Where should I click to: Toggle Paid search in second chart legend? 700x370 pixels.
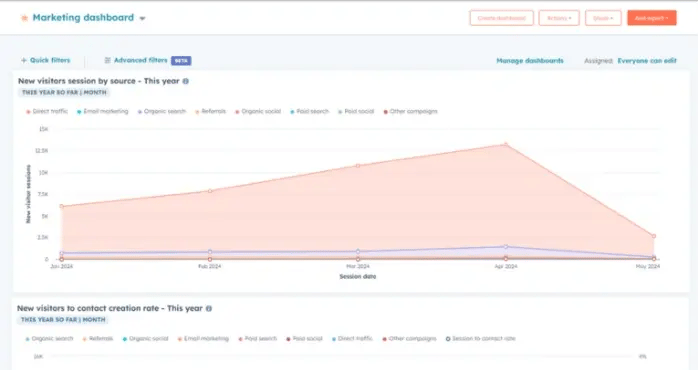pyautogui.click(x=258, y=339)
